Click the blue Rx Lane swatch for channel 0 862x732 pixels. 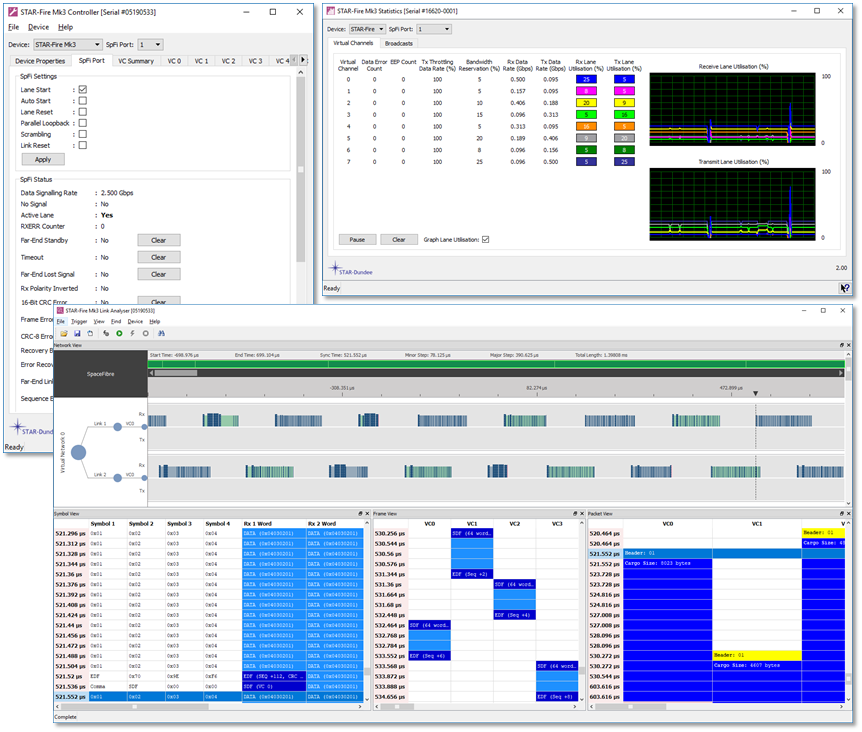click(x=586, y=79)
